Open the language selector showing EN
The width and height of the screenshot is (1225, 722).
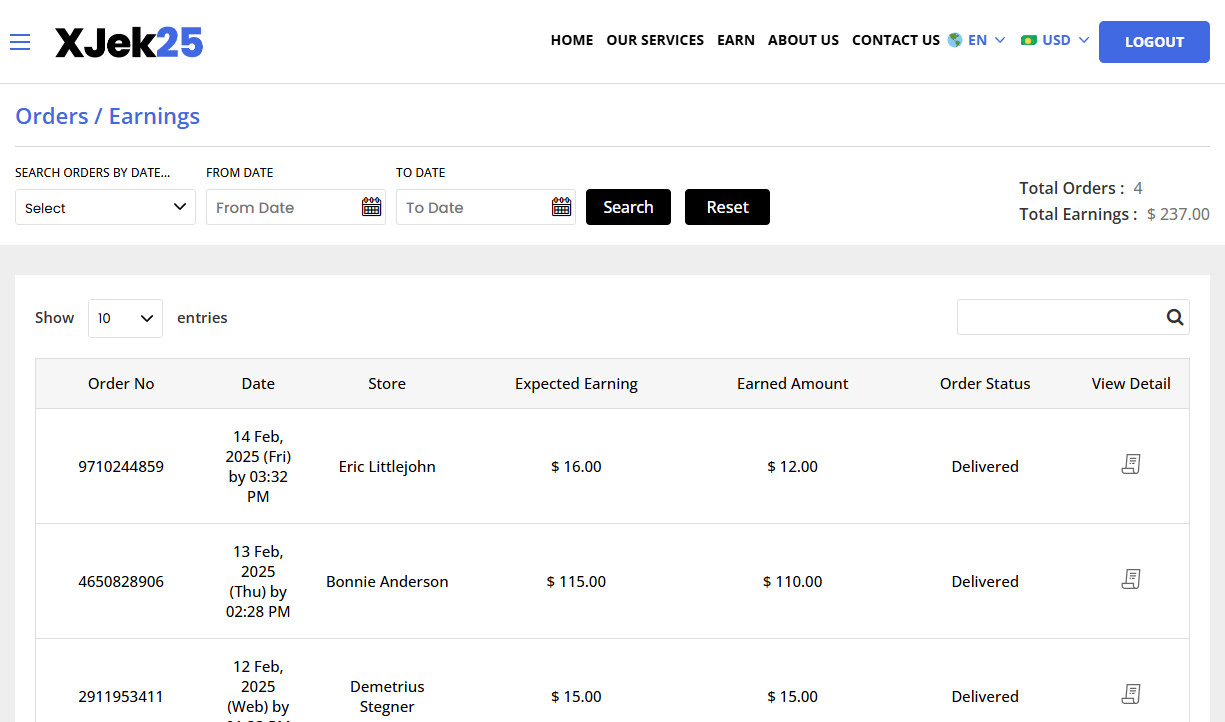coord(977,40)
